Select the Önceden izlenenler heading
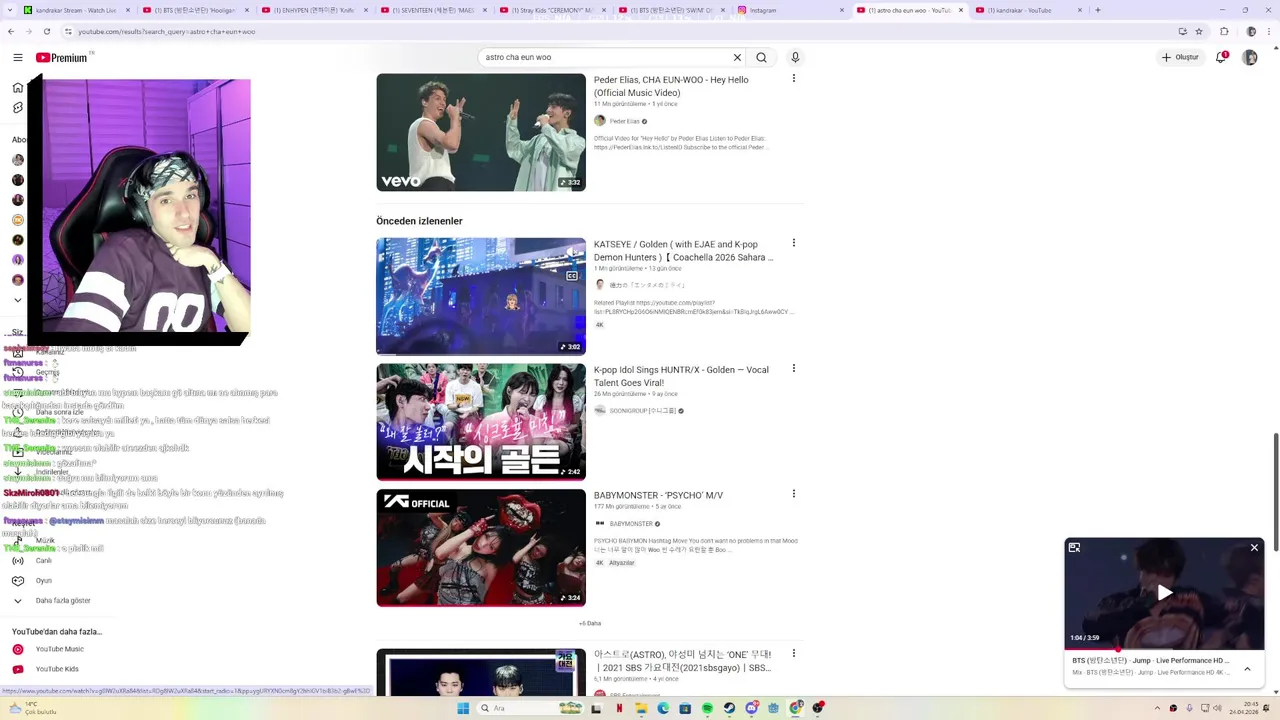 (x=419, y=221)
